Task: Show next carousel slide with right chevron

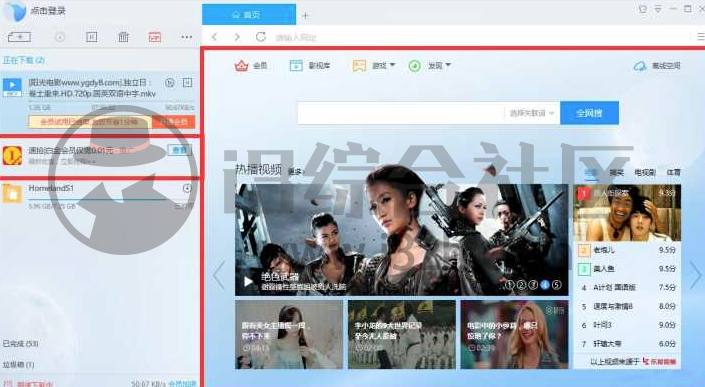Action: (x=695, y=275)
